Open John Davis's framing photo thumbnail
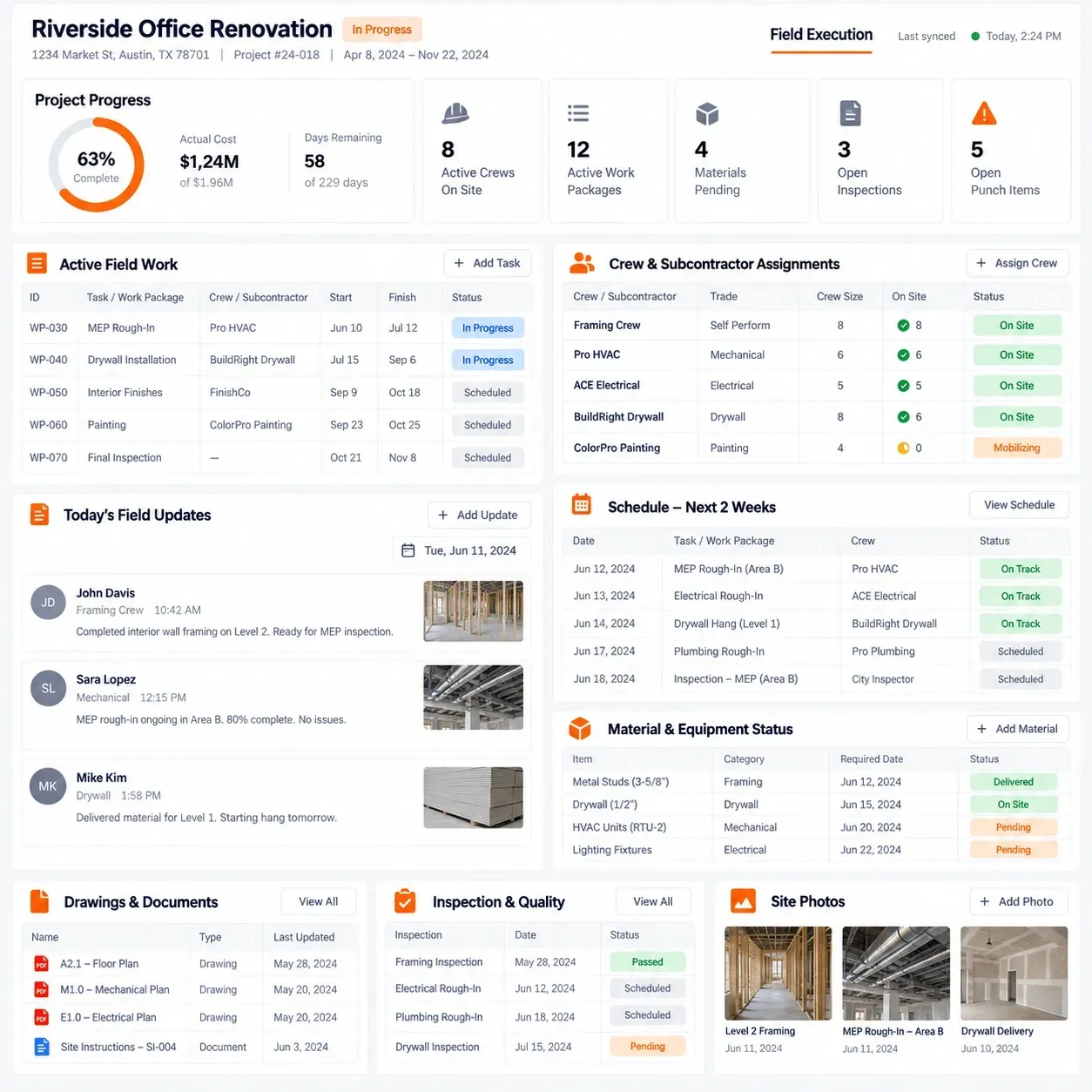Image resolution: width=1092 pixels, height=1092 pixels. 473,611
